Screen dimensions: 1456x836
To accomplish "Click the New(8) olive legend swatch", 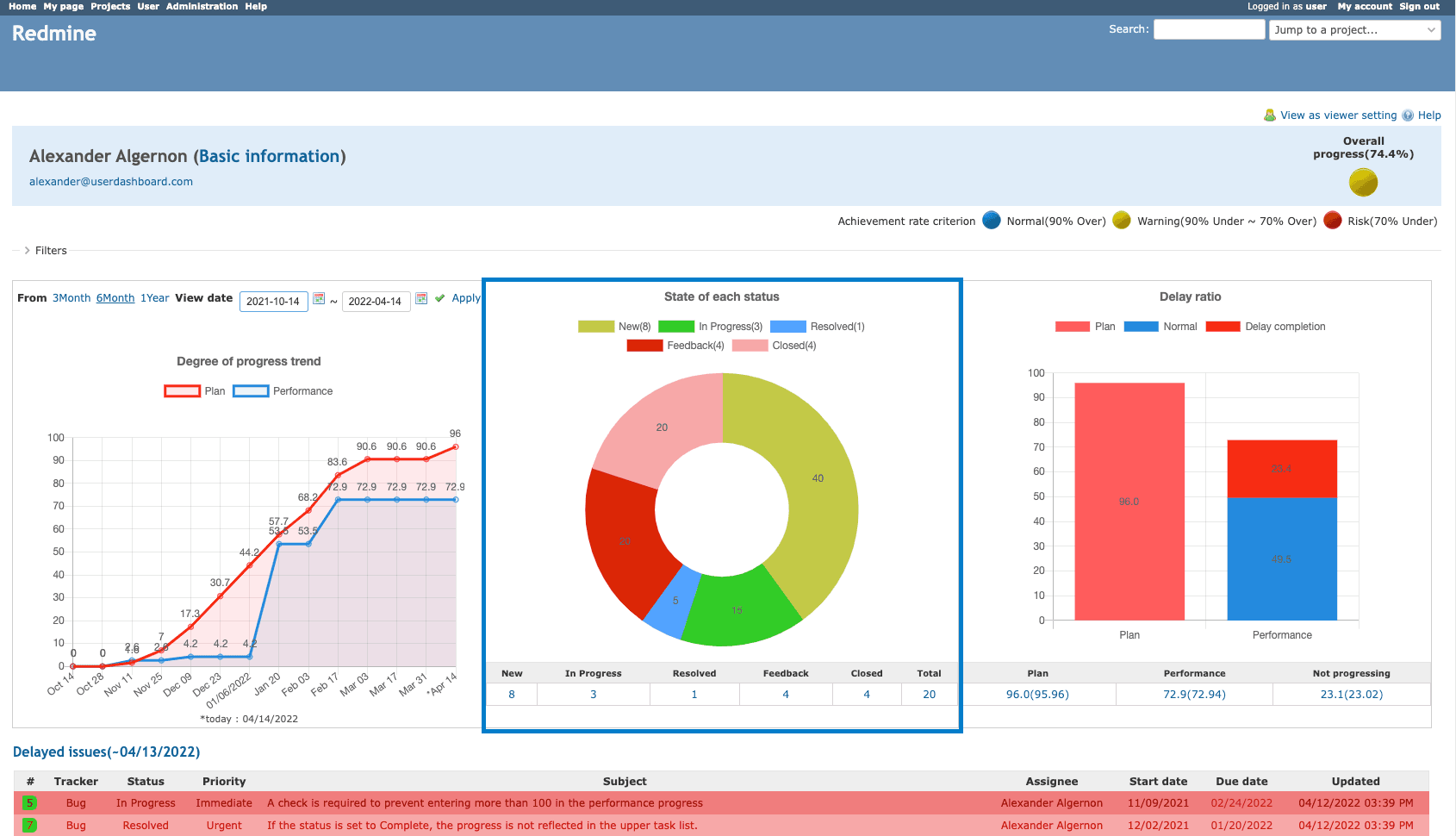I will 596,327.
